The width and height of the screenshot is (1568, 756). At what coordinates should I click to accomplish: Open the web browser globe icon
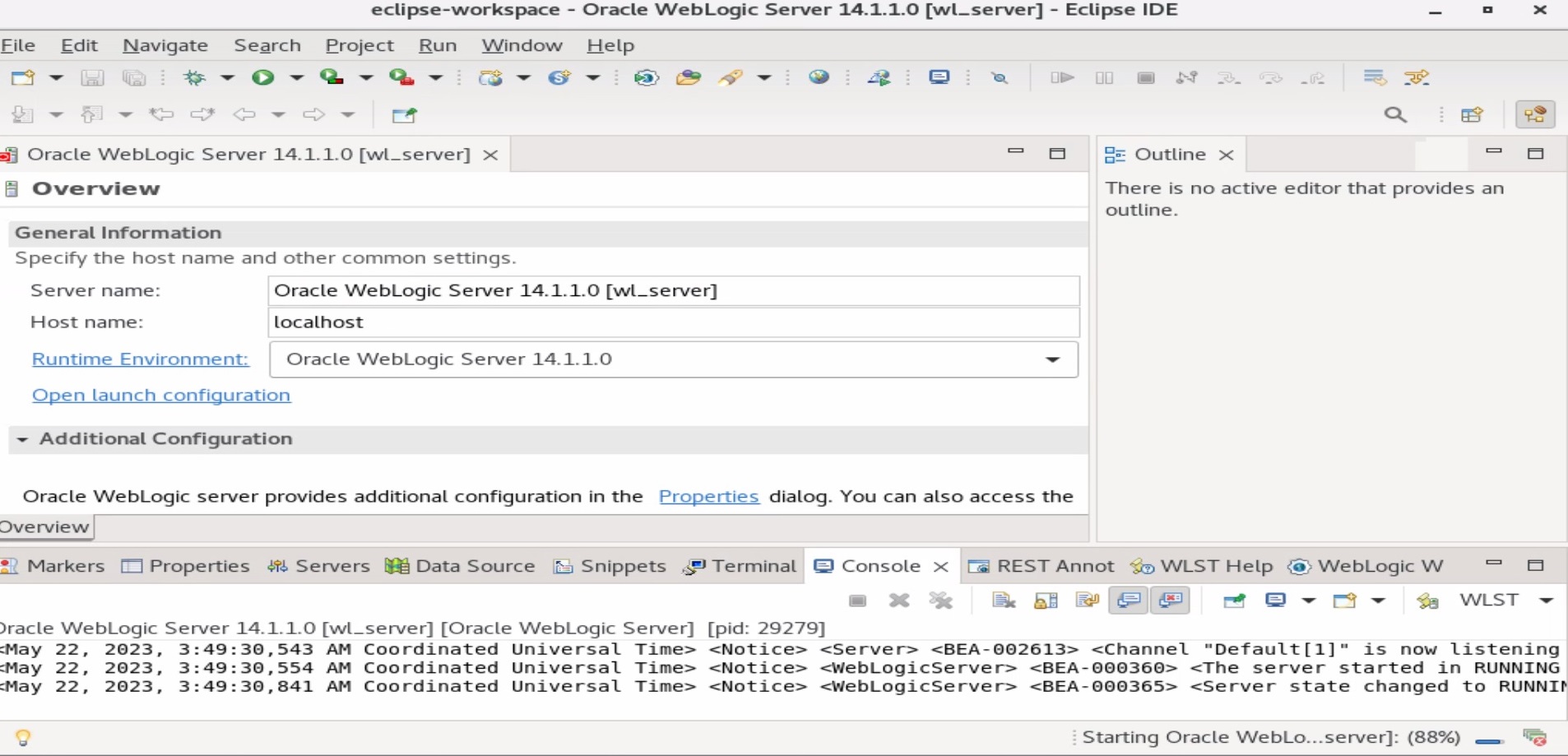819,77
